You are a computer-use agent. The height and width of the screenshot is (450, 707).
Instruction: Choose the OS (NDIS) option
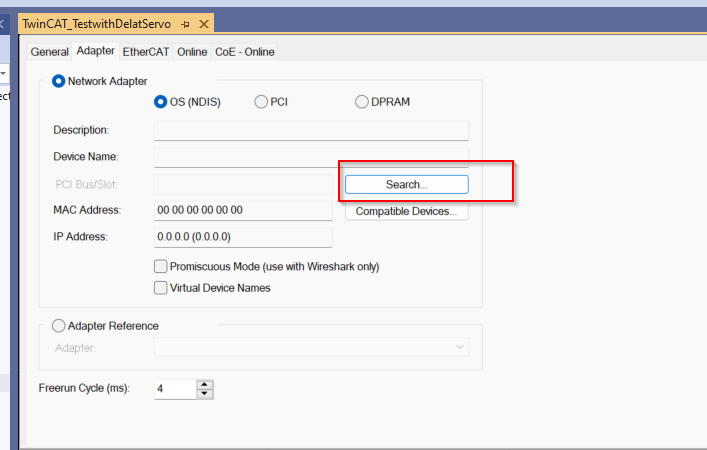pyautogui.click(x=160, y=102)
